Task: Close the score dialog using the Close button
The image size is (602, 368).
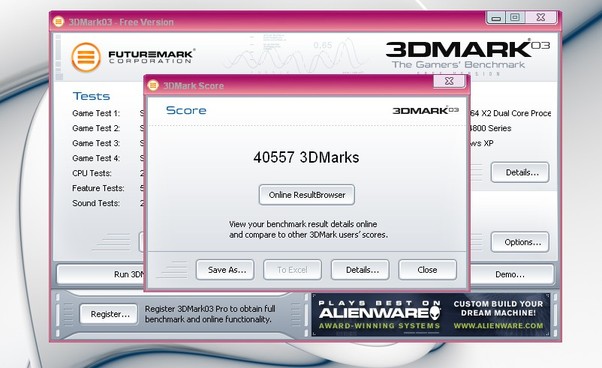Action: 427,270
